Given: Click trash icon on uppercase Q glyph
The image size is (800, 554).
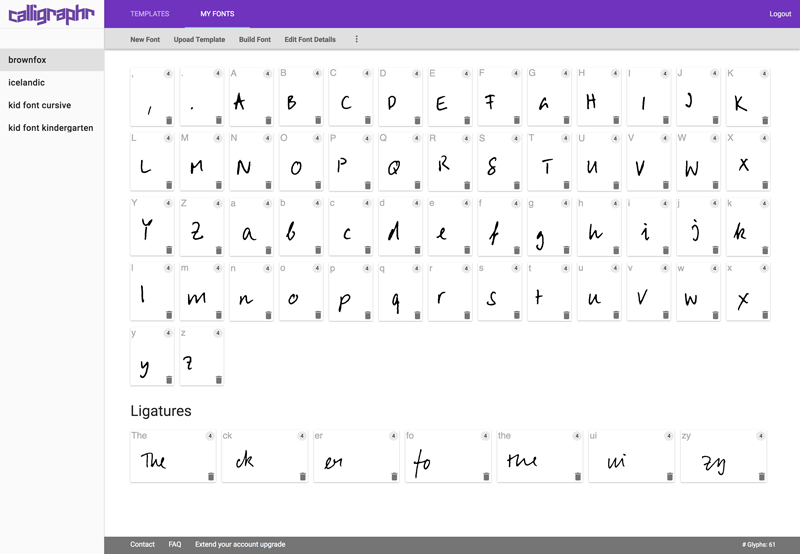Looking at the screenshot, I should pyautogui.click(x=417, y=186).
